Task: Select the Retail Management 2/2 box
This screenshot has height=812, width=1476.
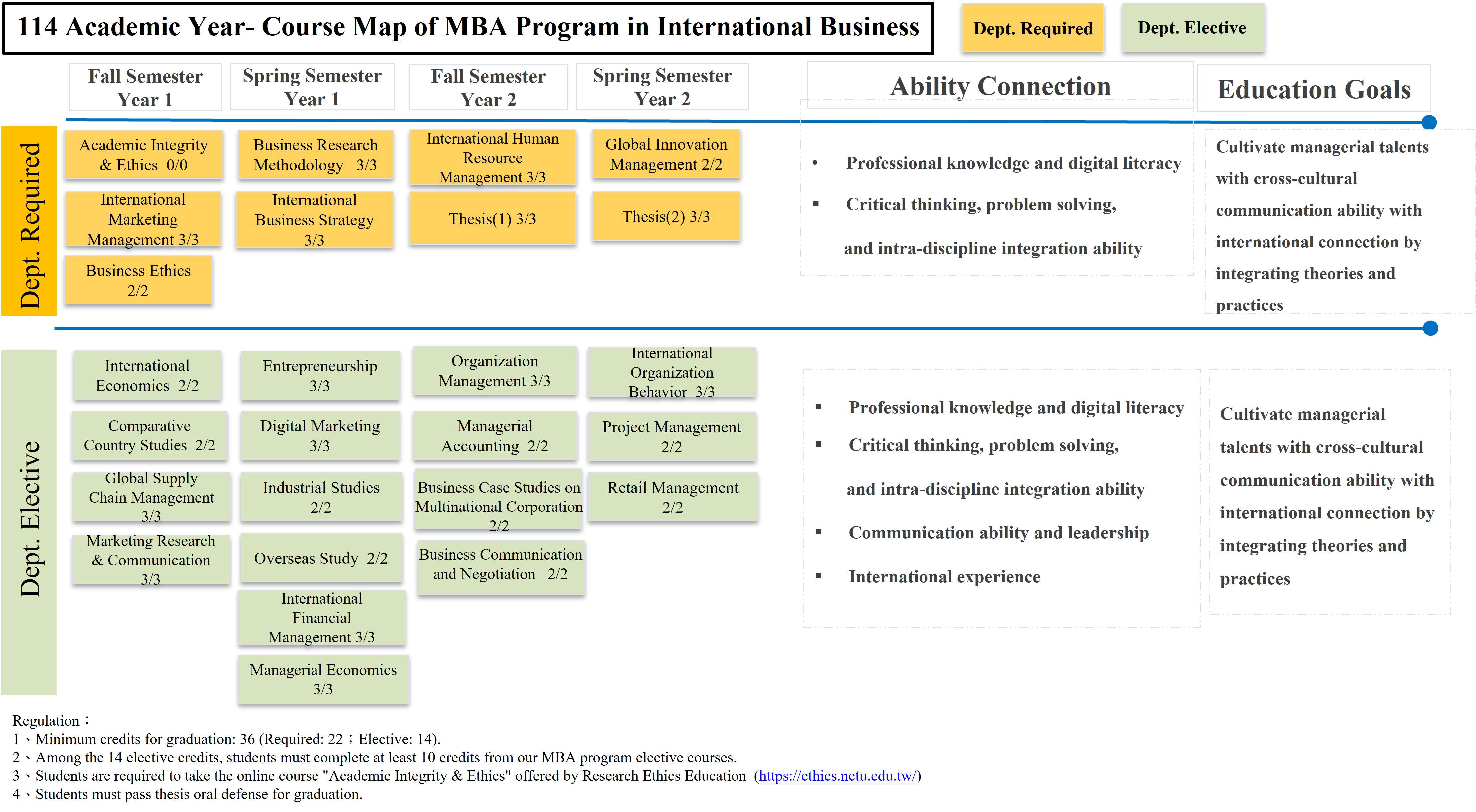Action: coord(673,497)
